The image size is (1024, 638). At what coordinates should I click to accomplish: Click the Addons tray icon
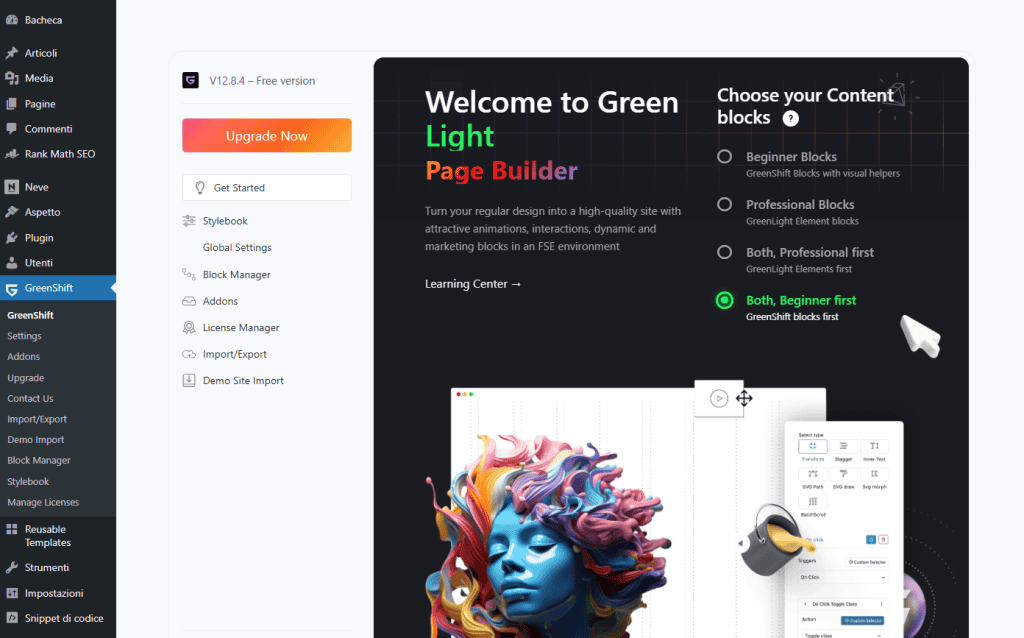click(189, 301)
